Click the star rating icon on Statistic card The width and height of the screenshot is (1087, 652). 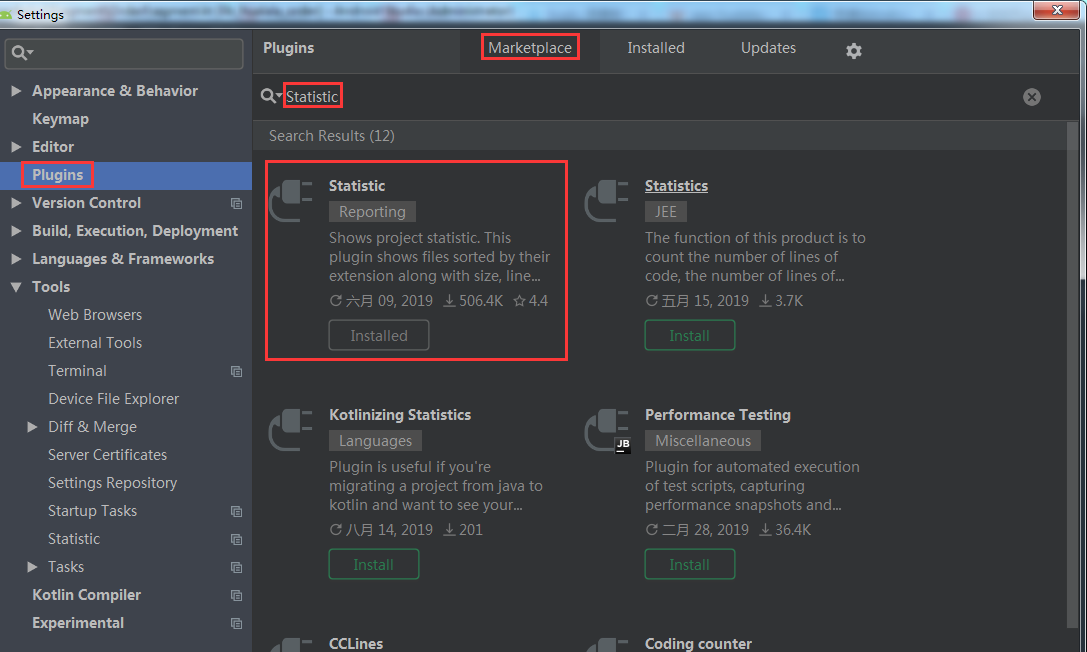[x=519, y=301]
